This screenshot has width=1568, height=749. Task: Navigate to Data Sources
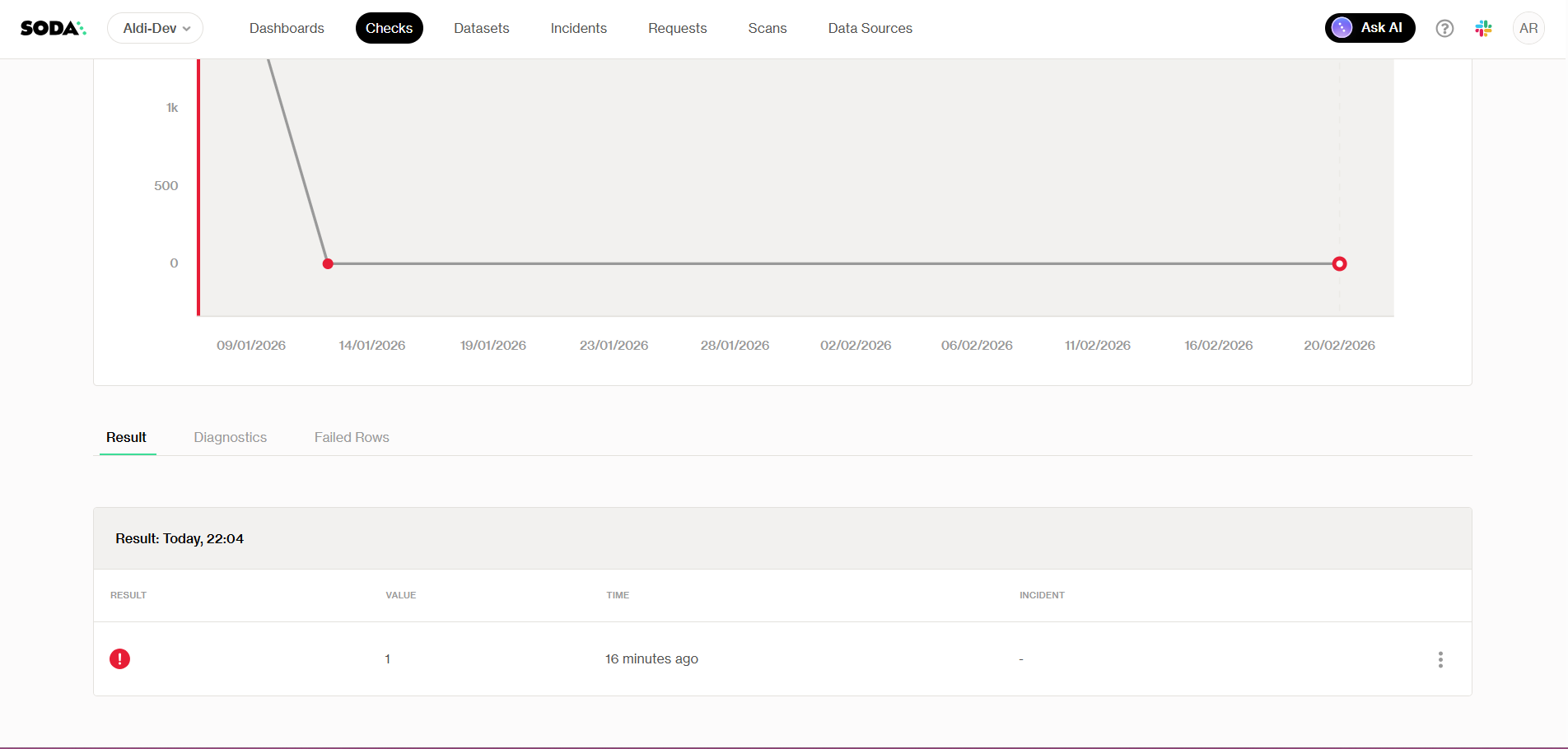pyautogui.click(x=870, y=28)
